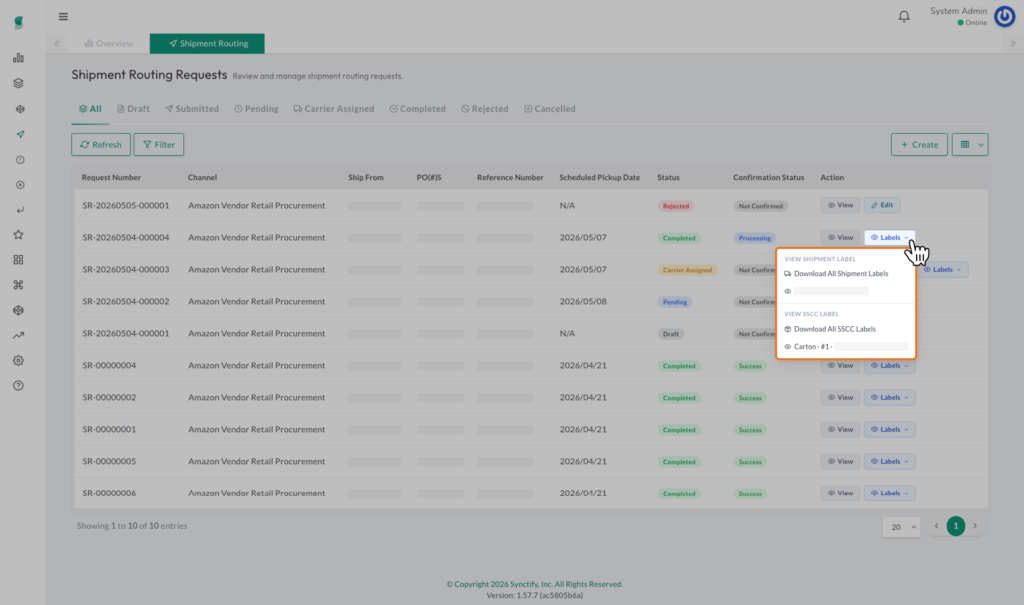Go to next page arrow
Image resolution: width=1024 pixels, height=605 pixels.
click(x=975, y=526)
